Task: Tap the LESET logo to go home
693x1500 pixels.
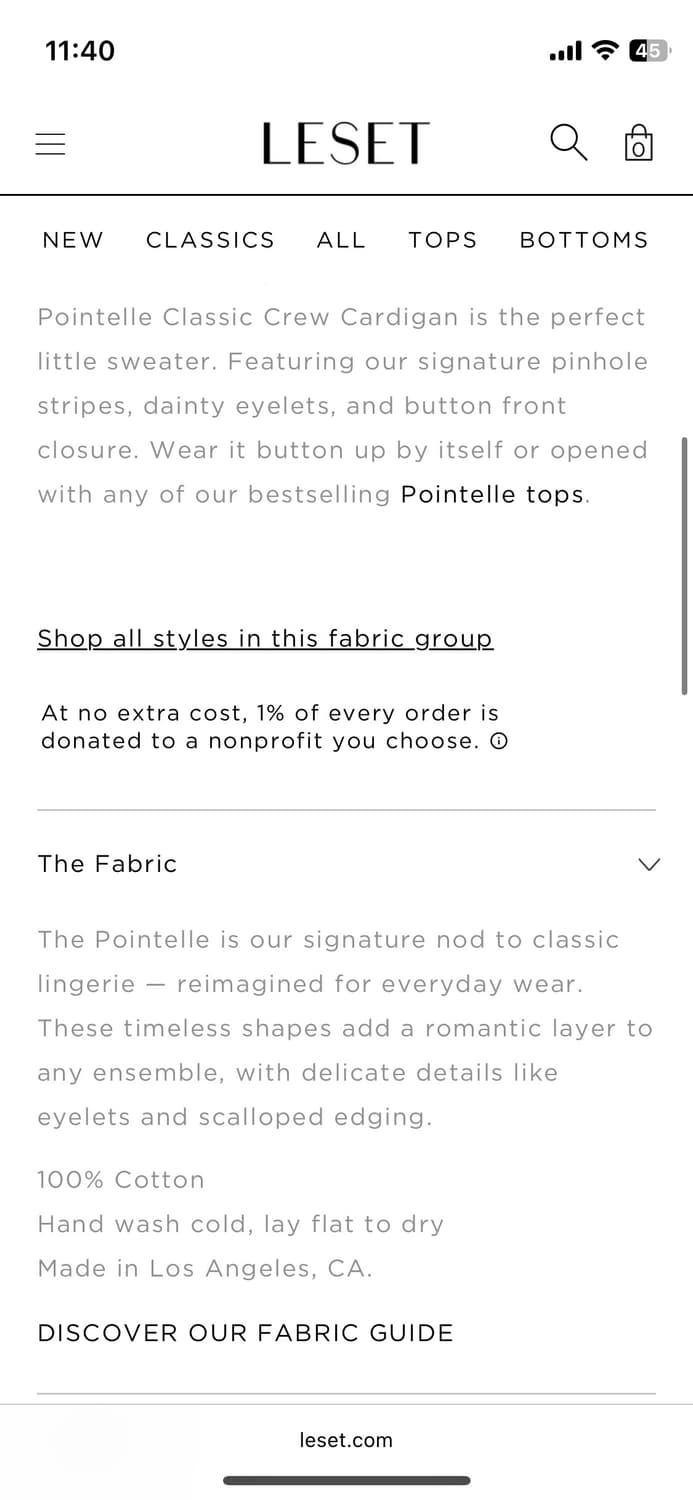Action: click(x=346, y=144)
